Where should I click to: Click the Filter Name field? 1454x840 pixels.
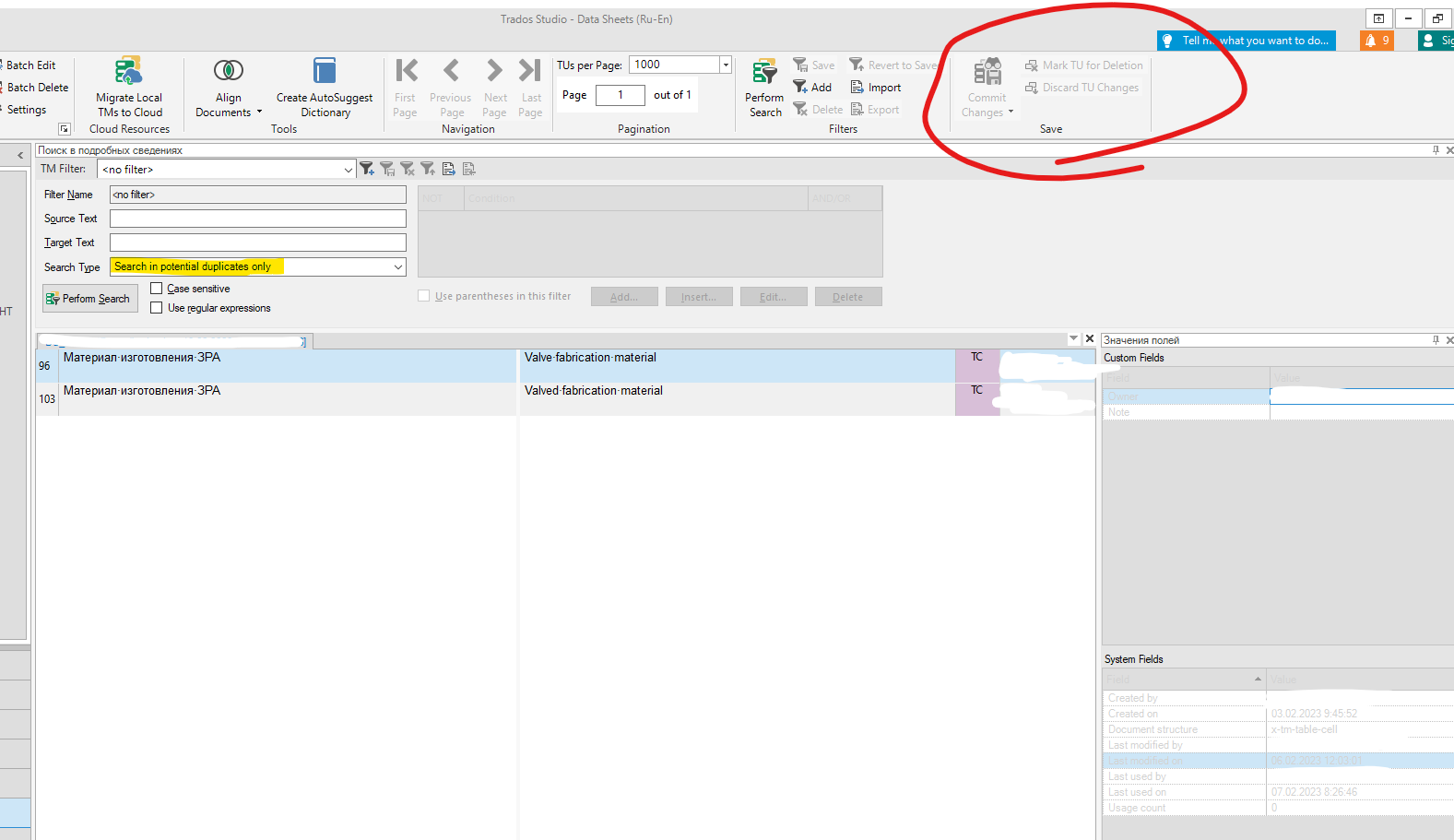(258, 195)
